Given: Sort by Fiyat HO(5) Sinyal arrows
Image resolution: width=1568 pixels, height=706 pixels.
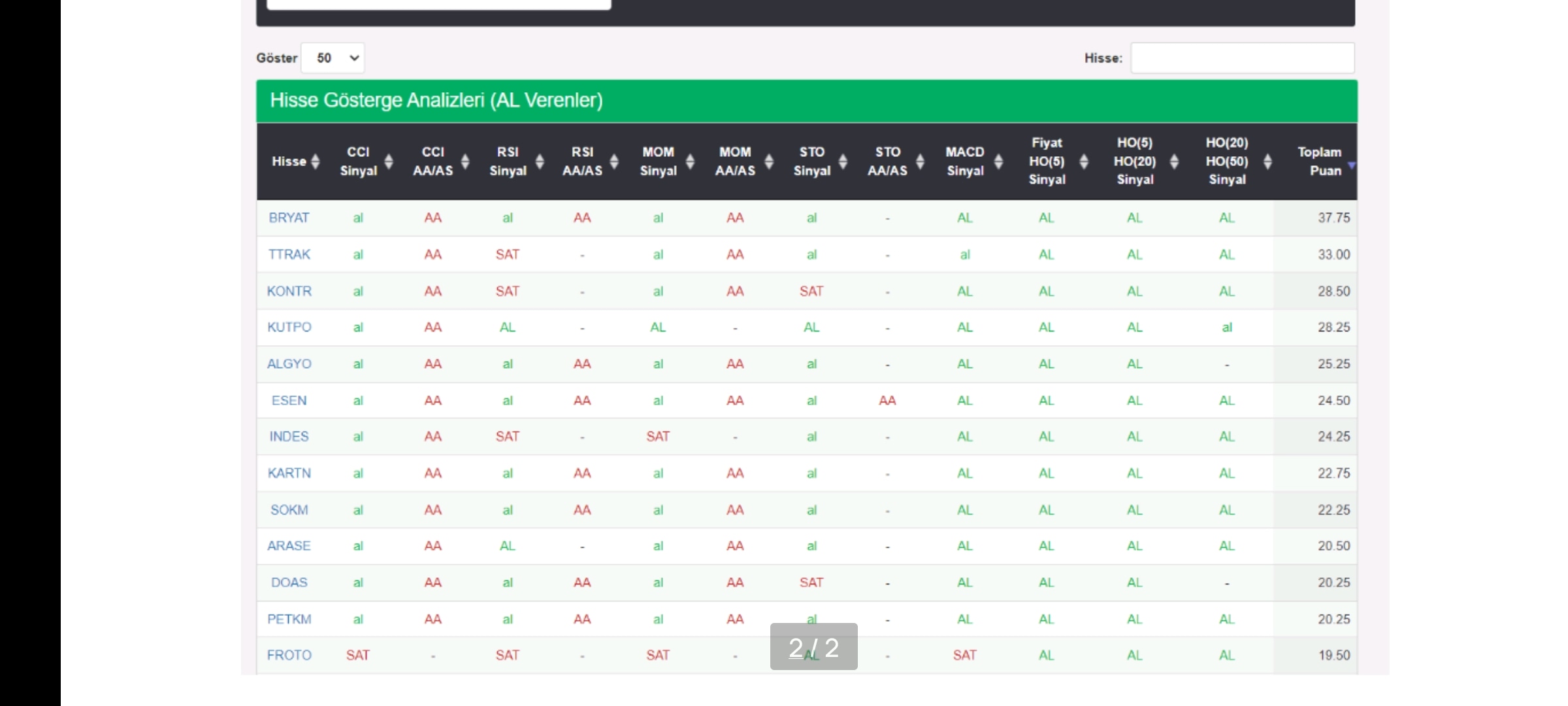Looking at the screenshot, I should (x=1084, y=161).
